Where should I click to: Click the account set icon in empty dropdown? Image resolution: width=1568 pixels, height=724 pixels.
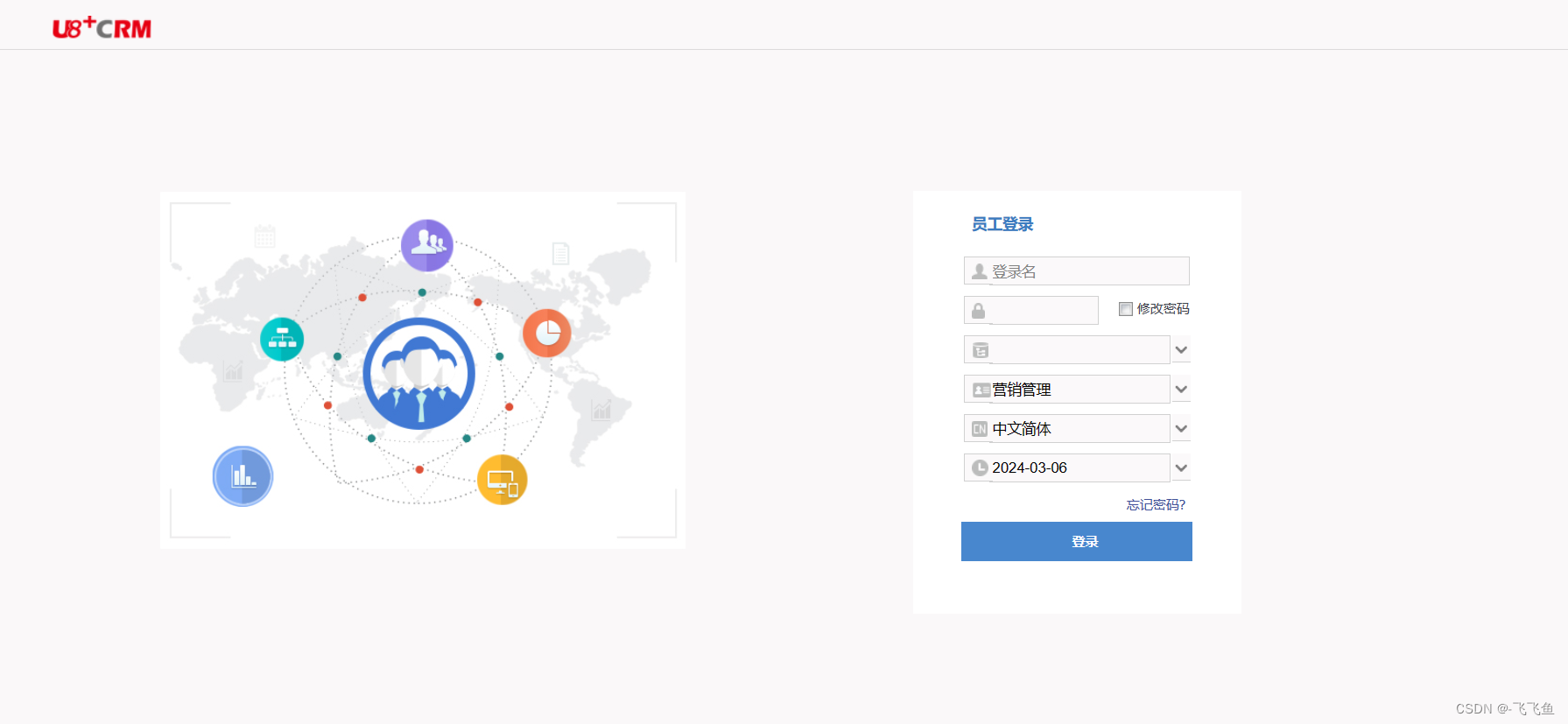(981, 350)
